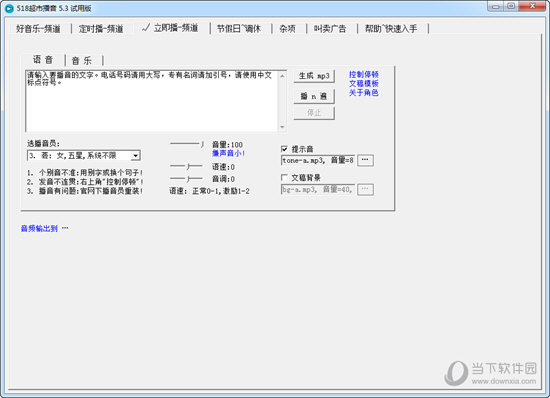Image resolution: width=550 pixels, height=398 pixels.
Task: Enable the 文稿背景 checkbox
Action: 284,178
